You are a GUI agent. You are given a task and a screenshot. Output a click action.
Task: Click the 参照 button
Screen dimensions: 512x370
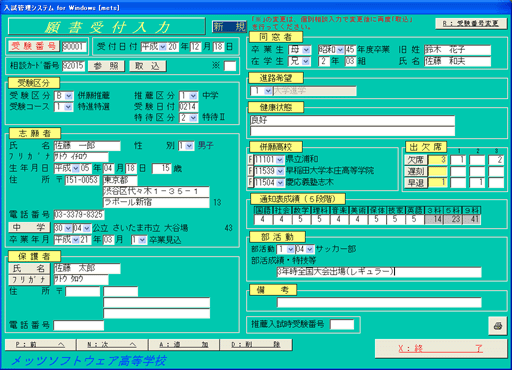tap(106, 66)
